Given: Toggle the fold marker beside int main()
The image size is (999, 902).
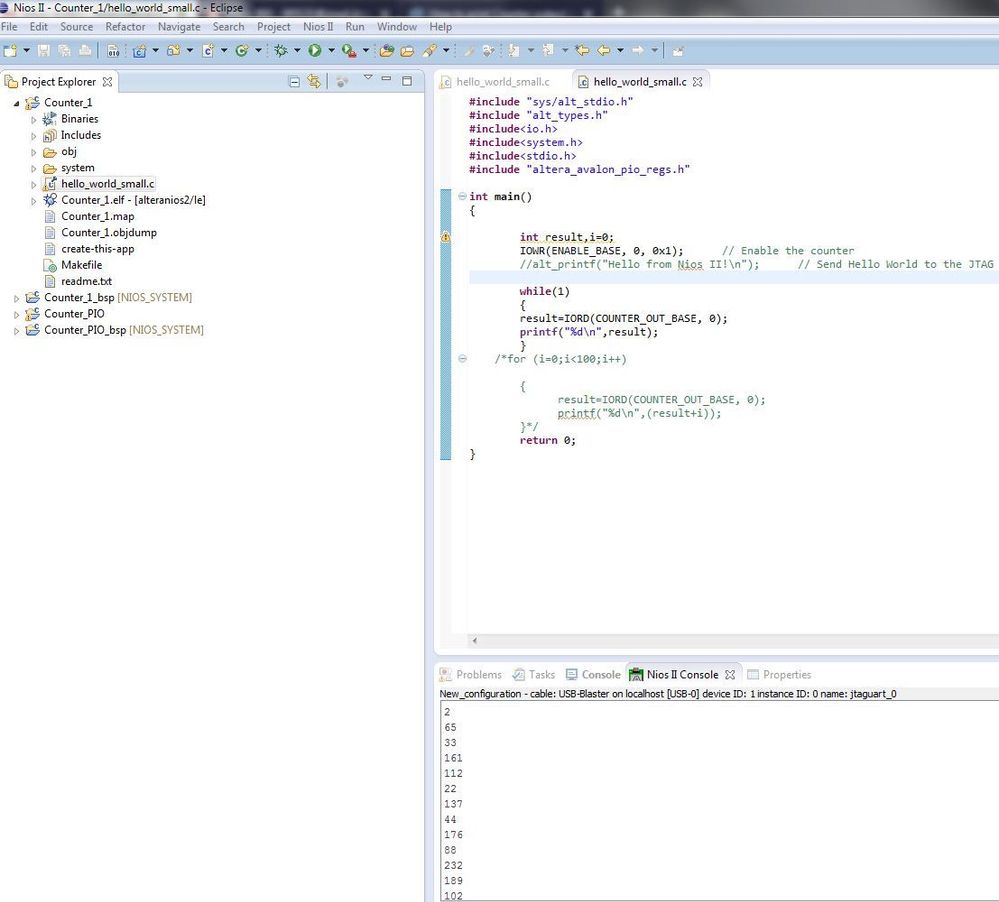Looking at the screenshot, I should (461, 197).
